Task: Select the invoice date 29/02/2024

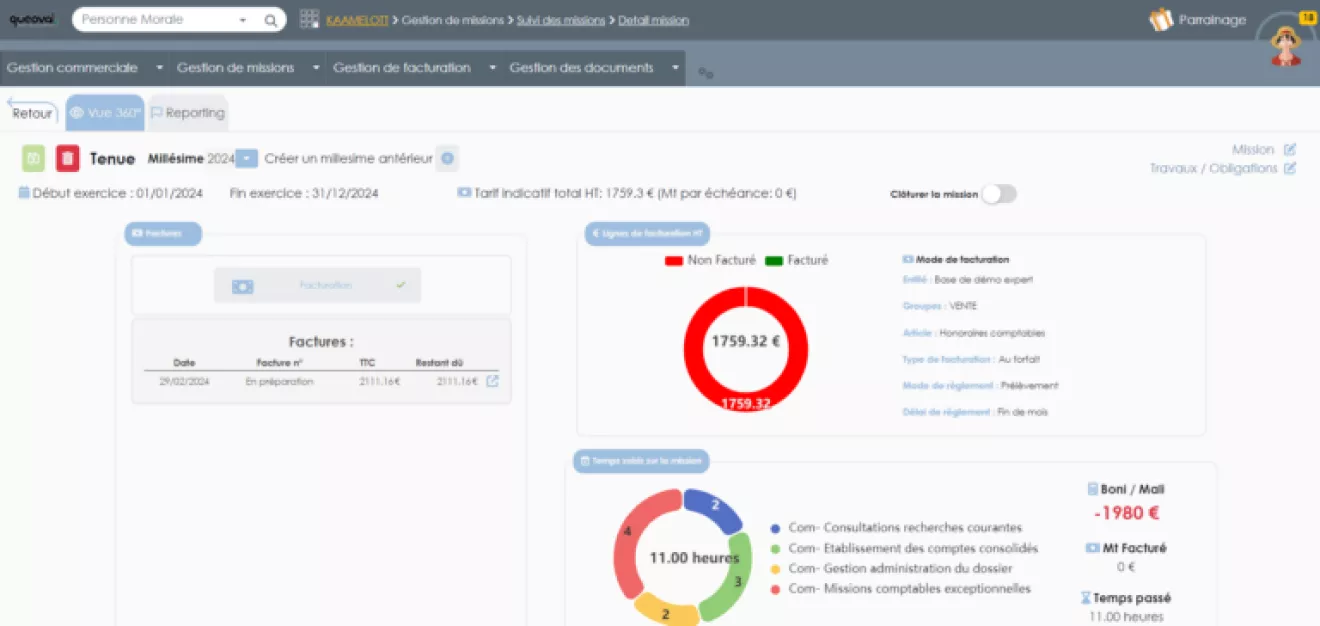Action: pyautogui.click(x=184, y=381)
